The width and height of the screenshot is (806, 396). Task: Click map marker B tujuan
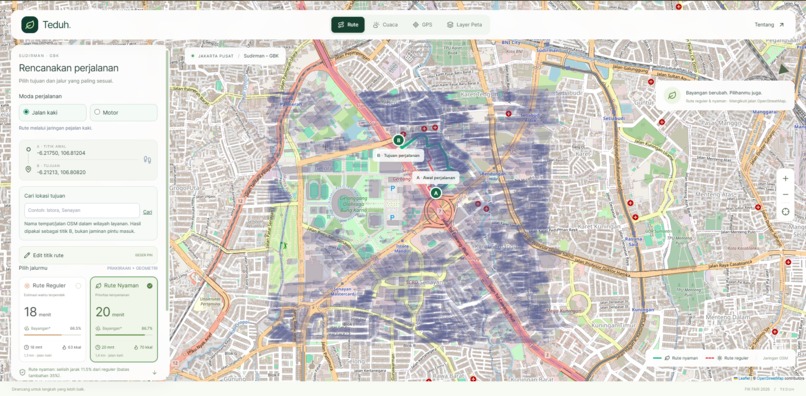tap(398, 139)
